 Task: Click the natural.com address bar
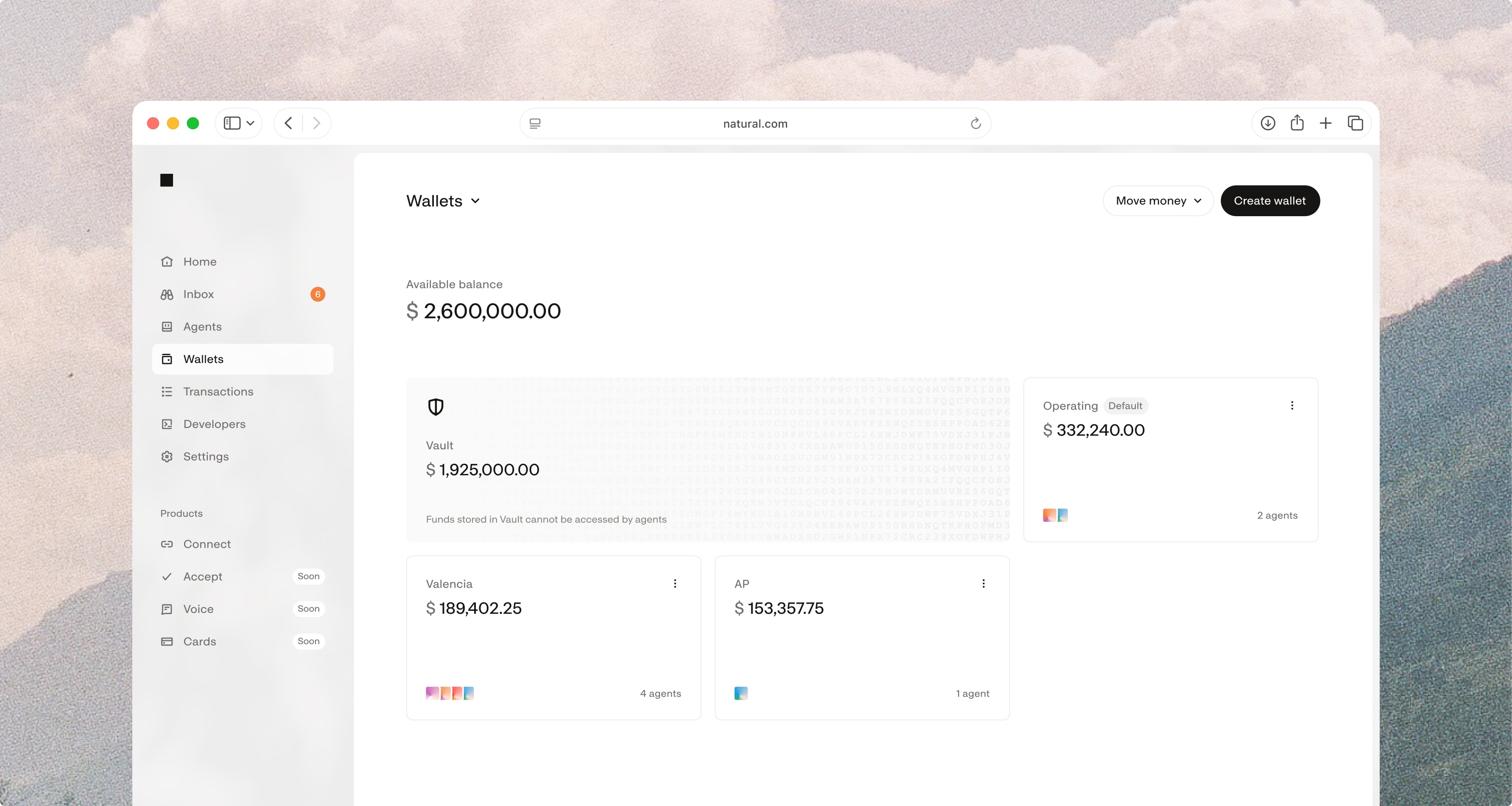(x=756, y=123)
